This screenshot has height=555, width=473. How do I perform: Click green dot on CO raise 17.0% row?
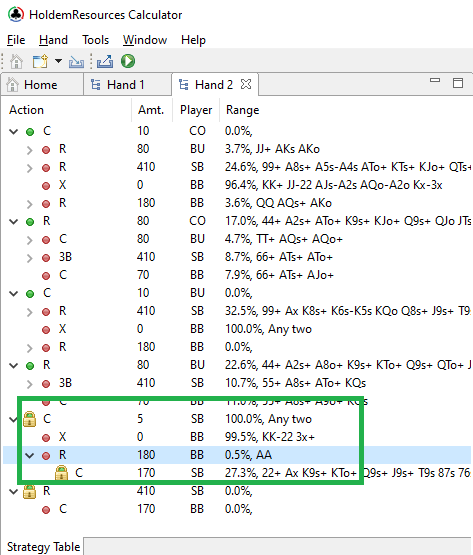pos(30,222)
